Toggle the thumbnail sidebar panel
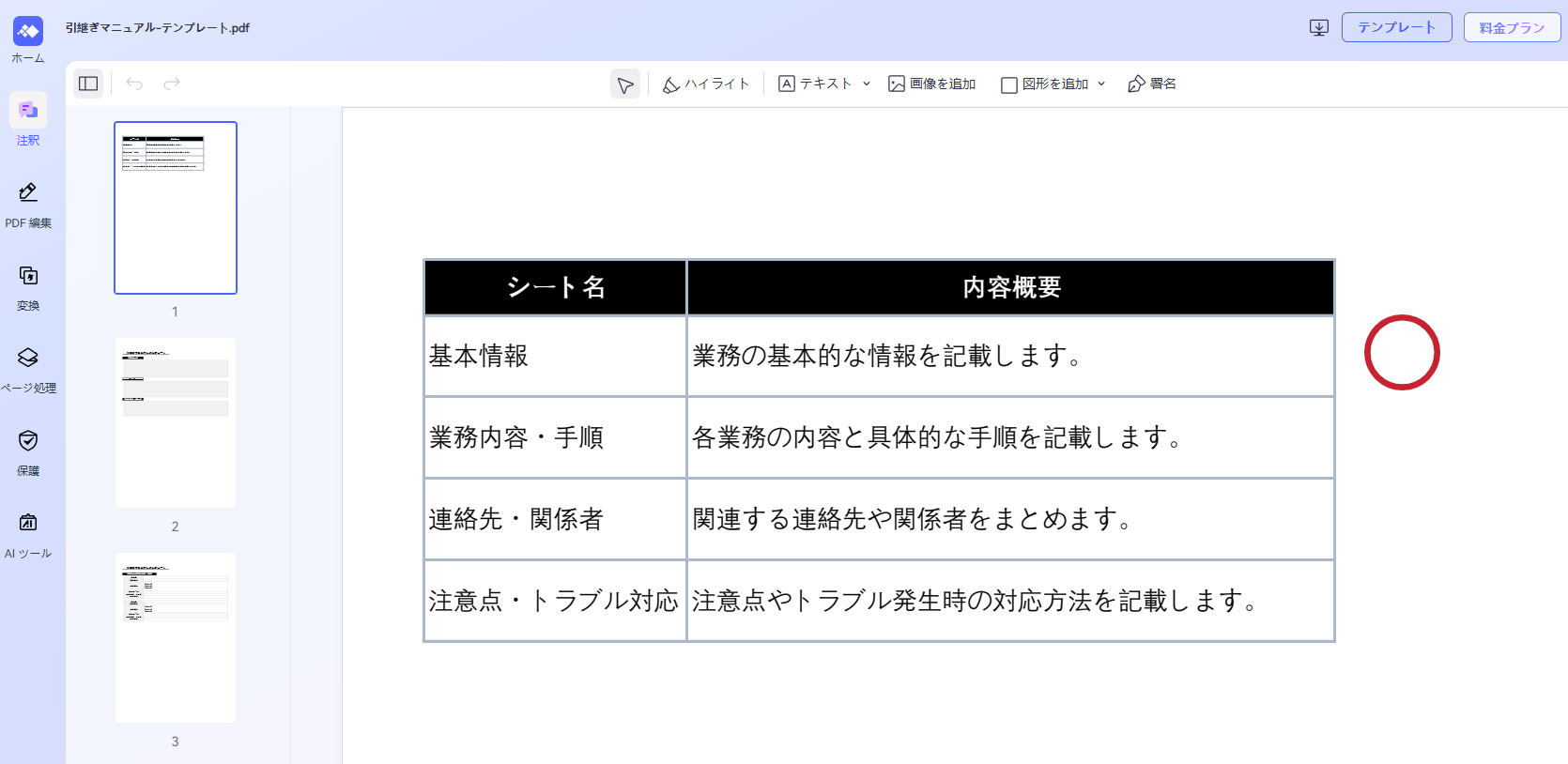This screenshot has width=1568, height=764. click(88, 84)
